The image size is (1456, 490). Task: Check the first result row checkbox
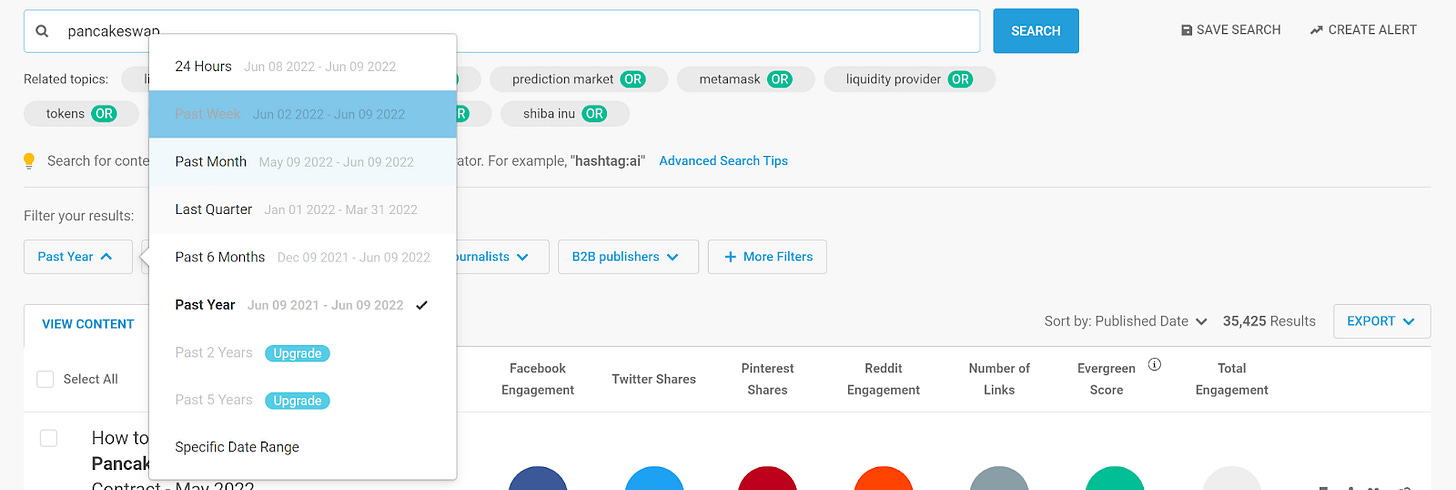[49, 438]
